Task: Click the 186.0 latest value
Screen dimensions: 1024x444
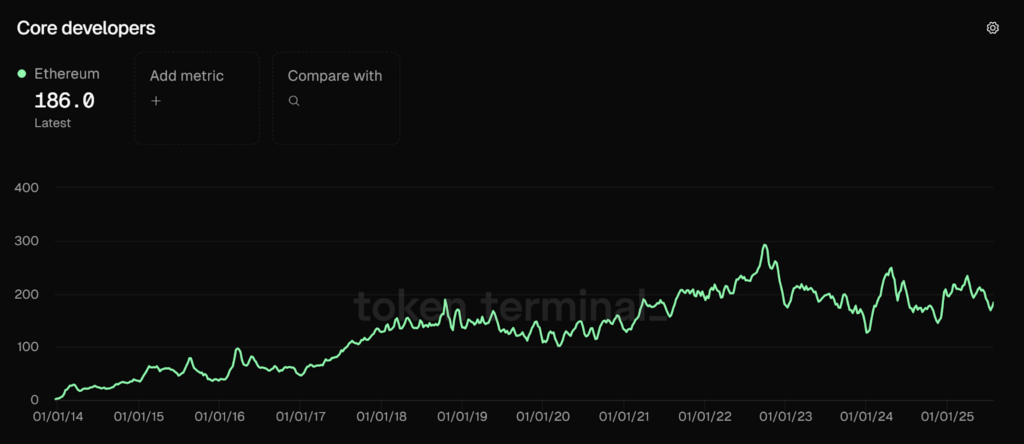Action: point(64,100)
